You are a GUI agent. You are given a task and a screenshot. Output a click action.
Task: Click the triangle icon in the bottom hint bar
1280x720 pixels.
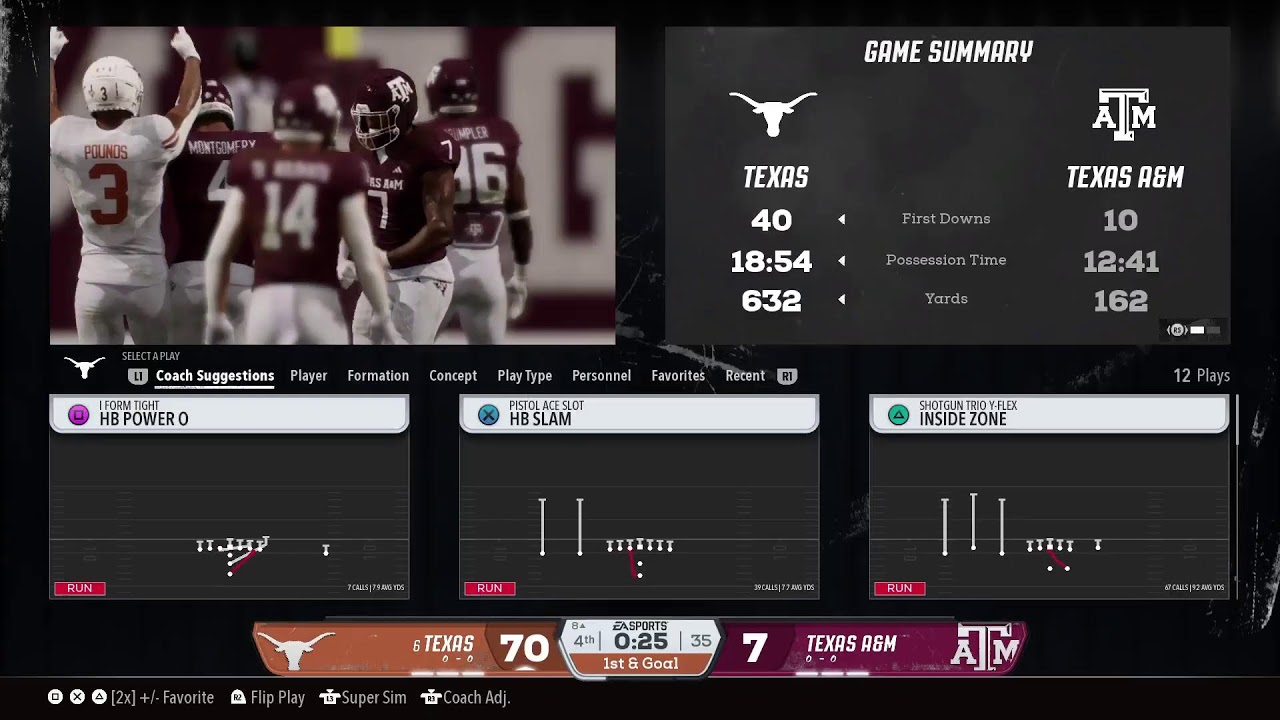coord(99,698)
